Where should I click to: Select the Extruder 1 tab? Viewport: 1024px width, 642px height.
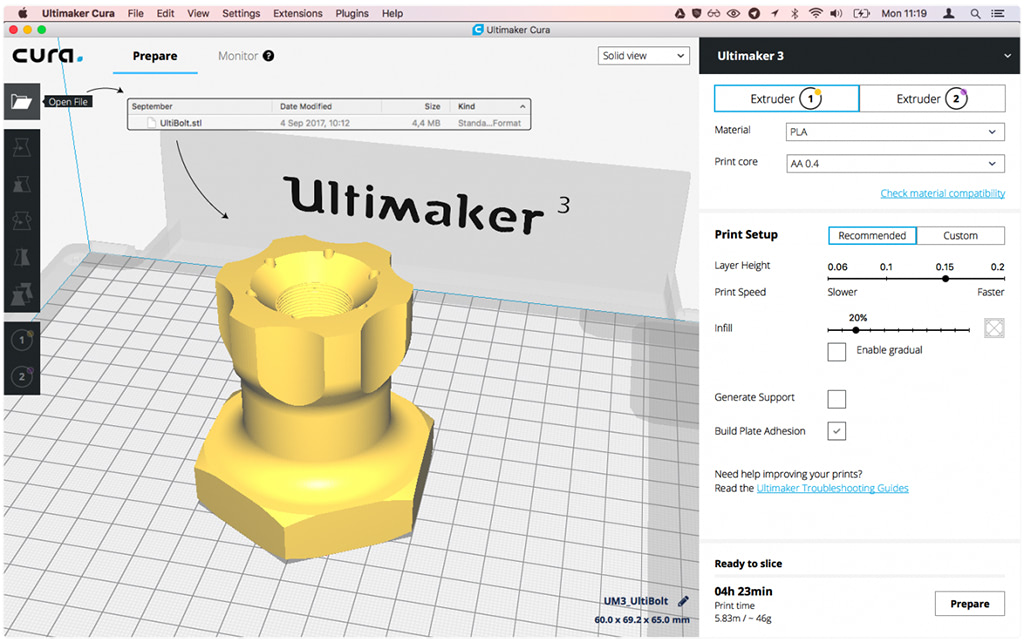click(786, 99)
